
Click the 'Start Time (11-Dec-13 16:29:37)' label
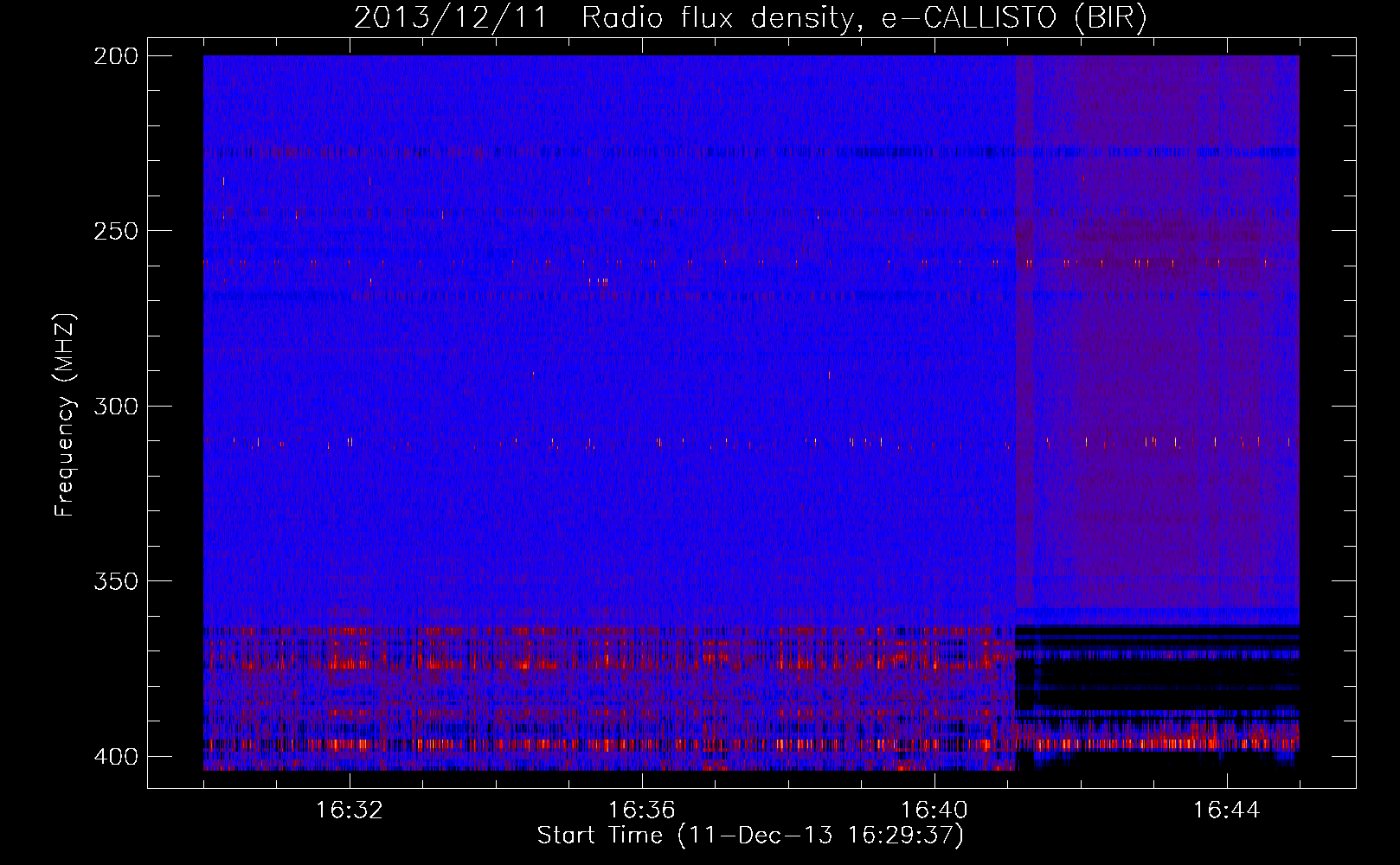coord(750,836)
